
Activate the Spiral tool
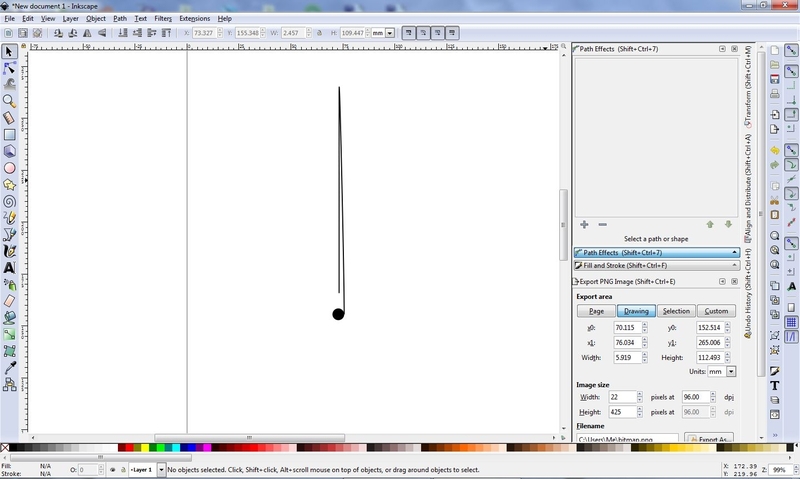coord(10,201)
